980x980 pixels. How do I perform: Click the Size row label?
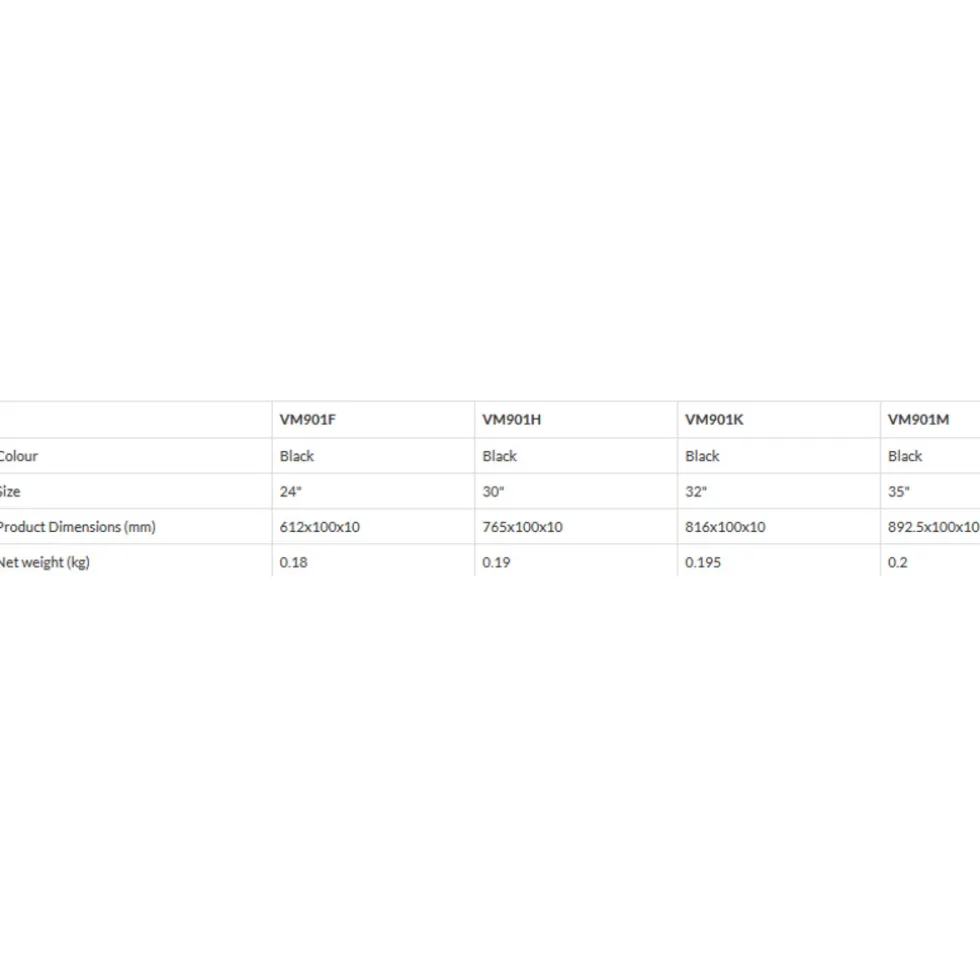click(10, 491)
